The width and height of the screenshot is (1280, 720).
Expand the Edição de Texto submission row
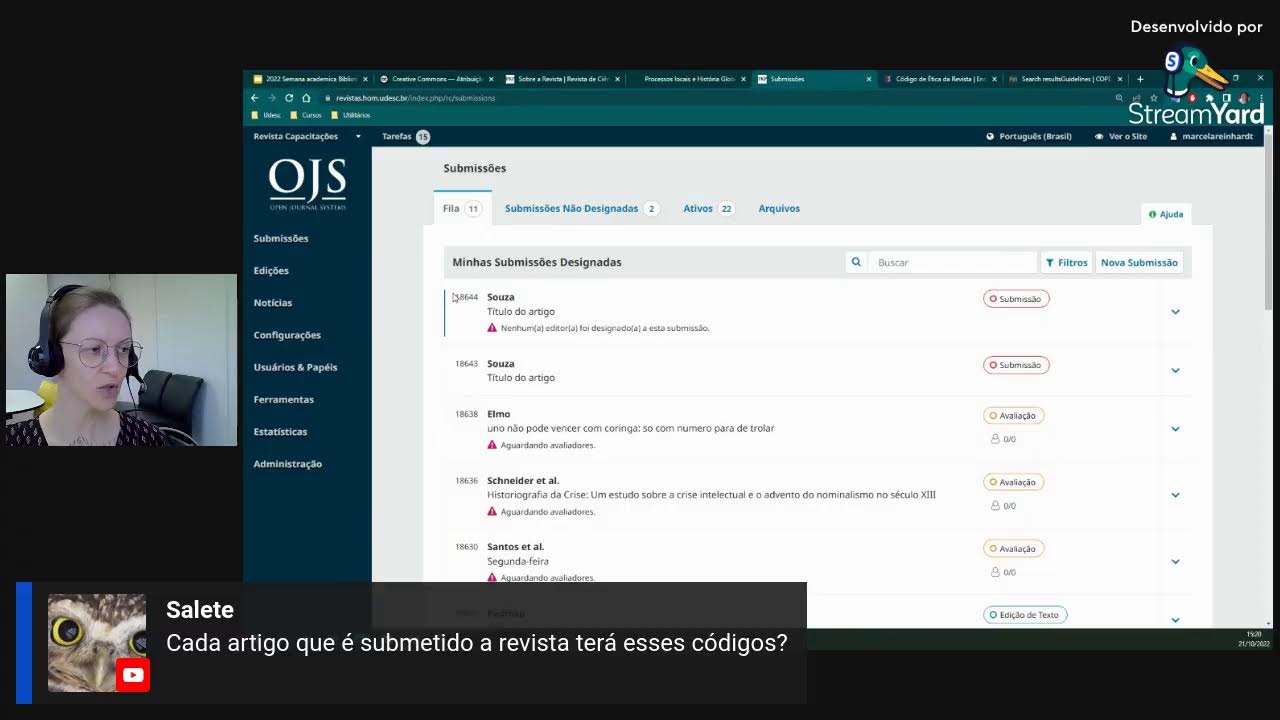1175,620
